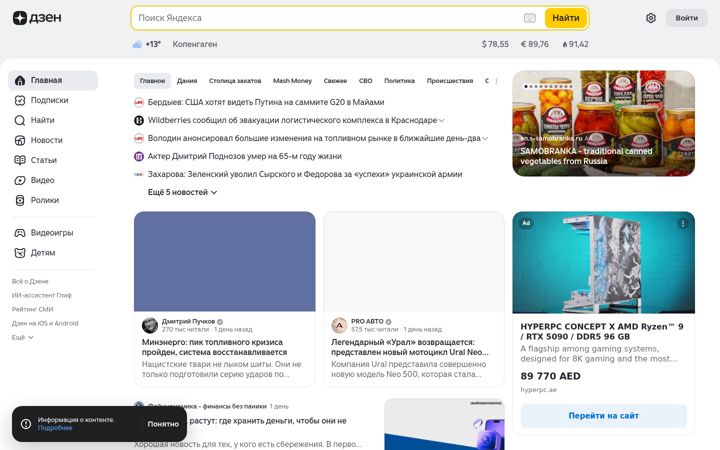Click the Подписки checkmark icon

(20, 100)
